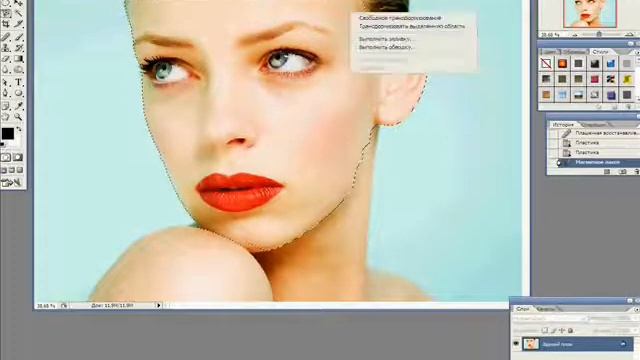The height and width of the screenshot is (360, 640).
Task: Select the Zoom magnifier tool
Action: 18,117
